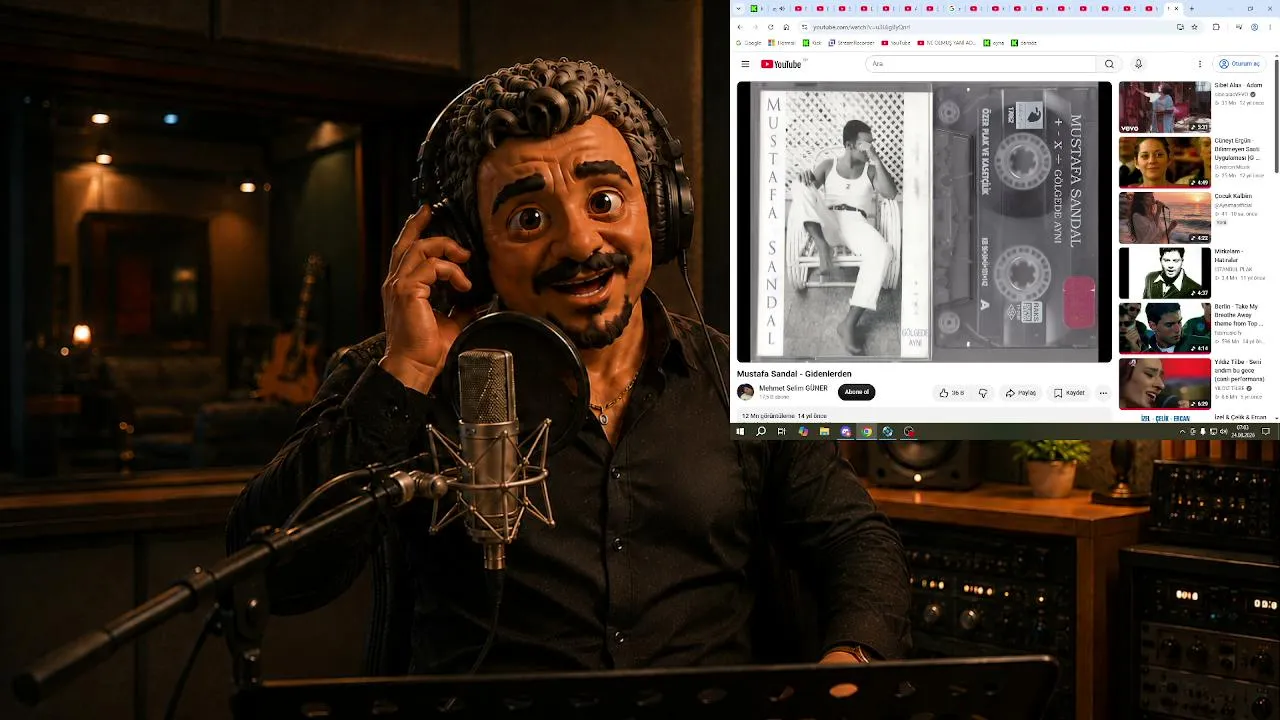Open Chrome extensions puzzle icon

click(x=1216, y=27)
